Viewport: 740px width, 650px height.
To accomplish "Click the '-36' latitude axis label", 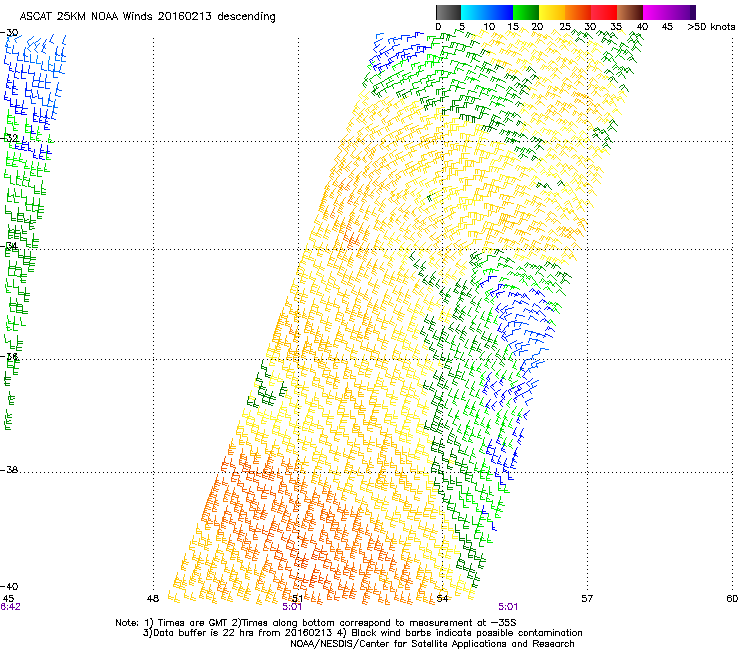I will pyautogui.click(x=9, y=356).
